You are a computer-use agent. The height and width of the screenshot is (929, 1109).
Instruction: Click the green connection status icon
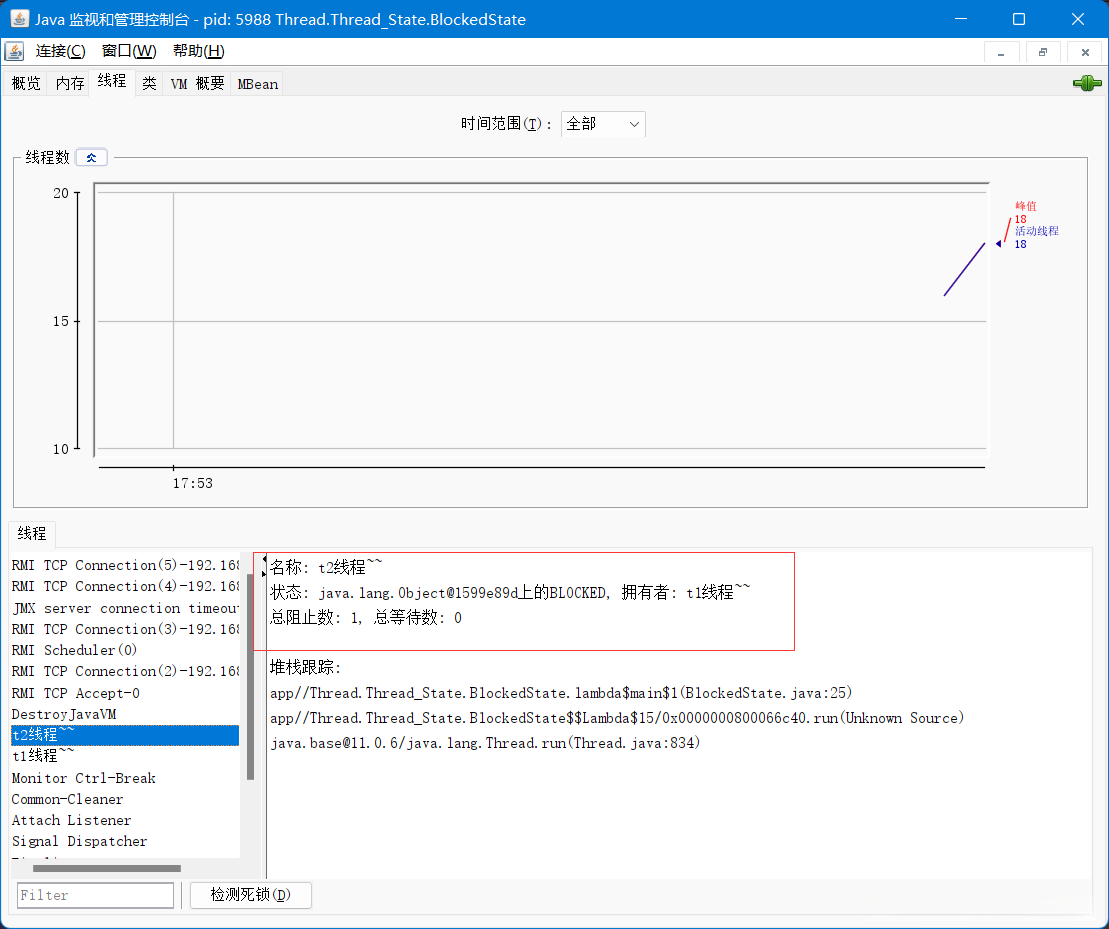(1086, 84)
